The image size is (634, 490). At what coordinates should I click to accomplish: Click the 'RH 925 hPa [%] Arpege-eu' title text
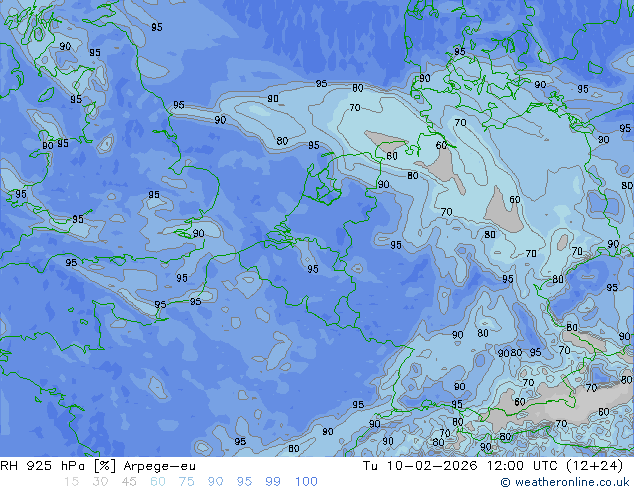98,466
